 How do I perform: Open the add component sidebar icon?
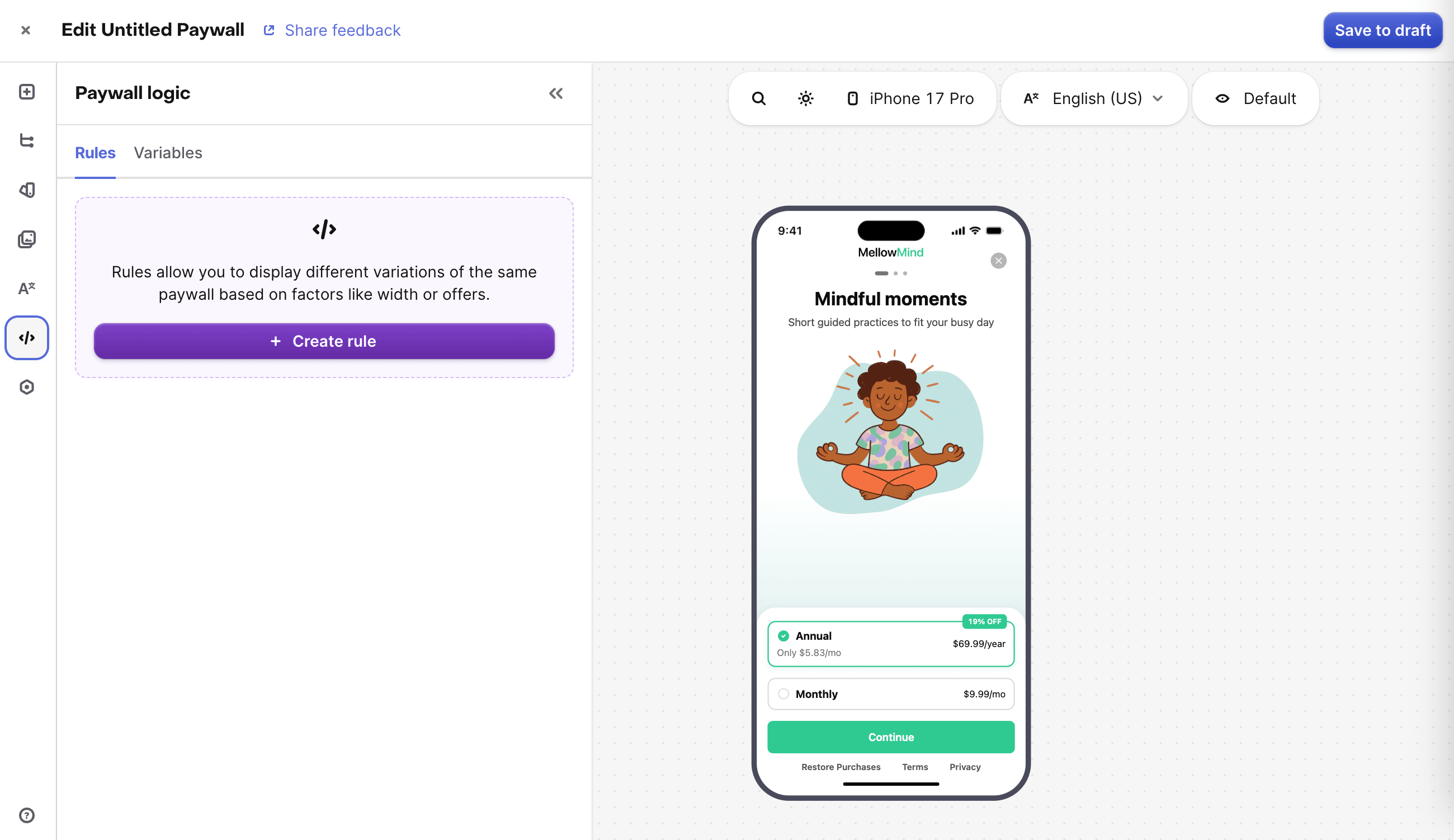[26, 92]
